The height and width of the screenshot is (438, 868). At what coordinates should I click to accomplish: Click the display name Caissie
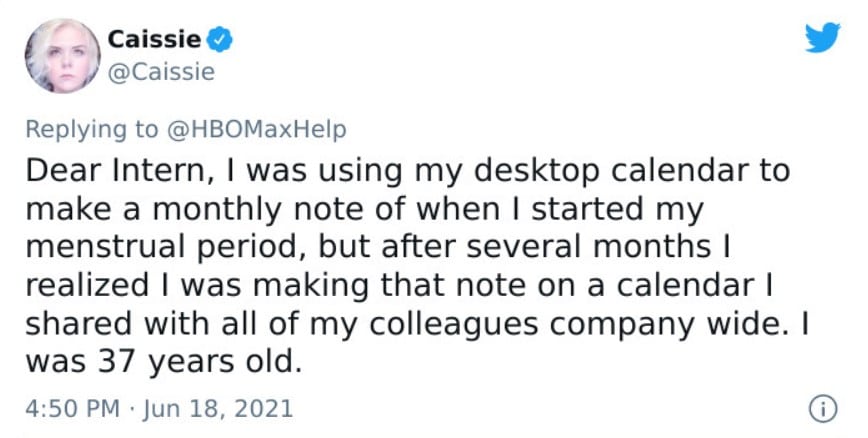pos(154,40)
